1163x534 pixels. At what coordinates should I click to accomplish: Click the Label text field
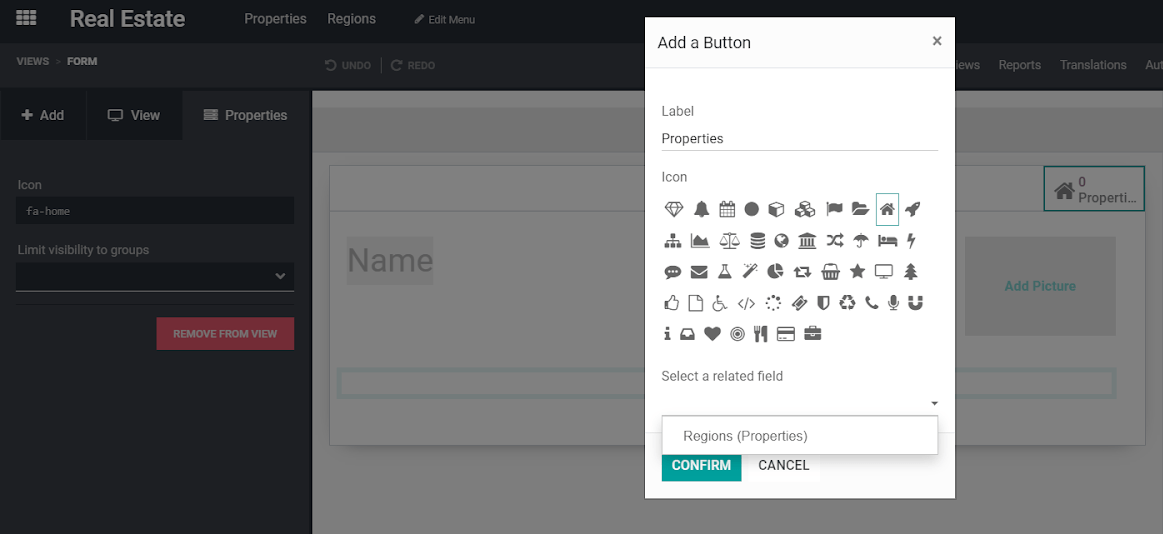point(800,138)
